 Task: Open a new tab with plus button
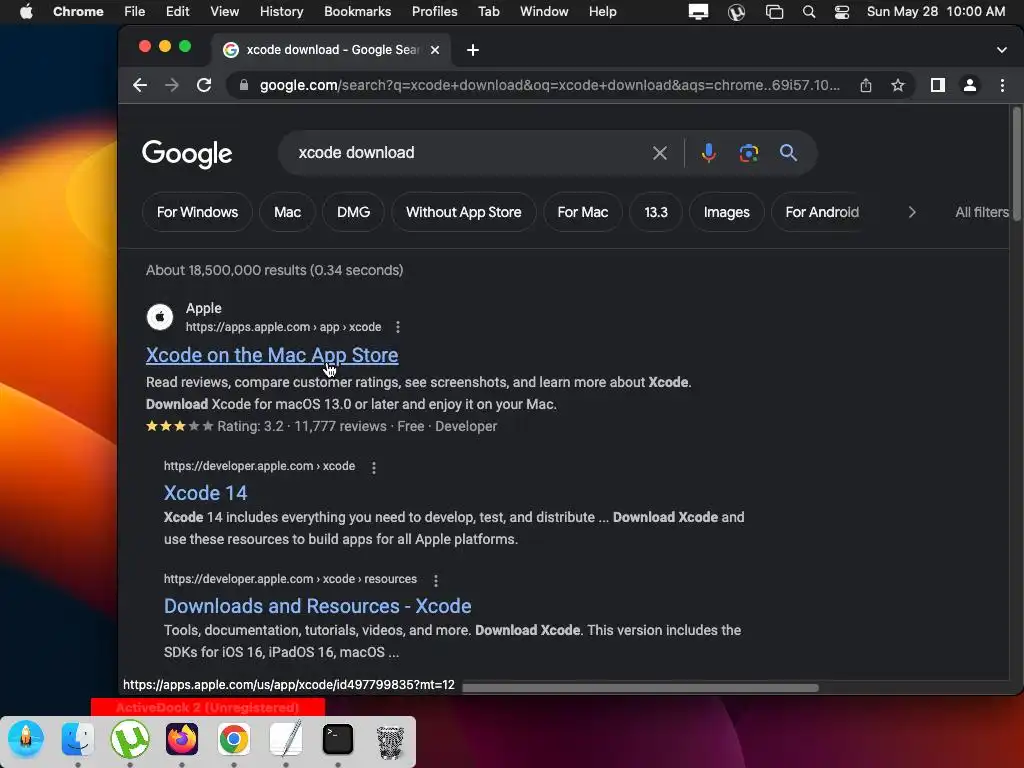[473, 50]
